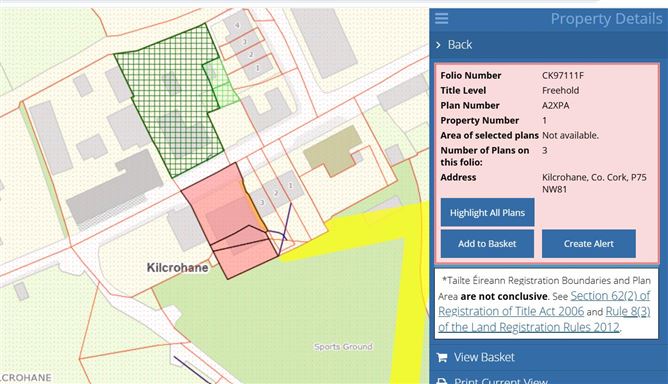Screen dimensions: 668x384
Task: Click the address Kilcrohane, Co. Cork text
Action: pyautogui.click(x=594, y=183)
